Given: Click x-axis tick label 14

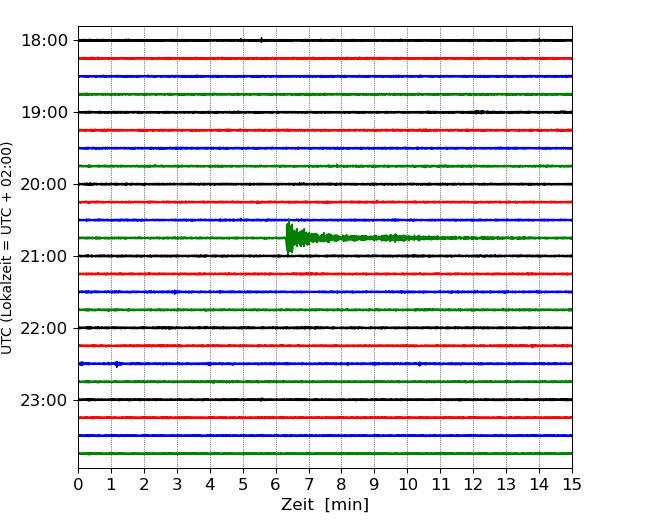Looking at the screenshot, I should click(x=539, y=484).
